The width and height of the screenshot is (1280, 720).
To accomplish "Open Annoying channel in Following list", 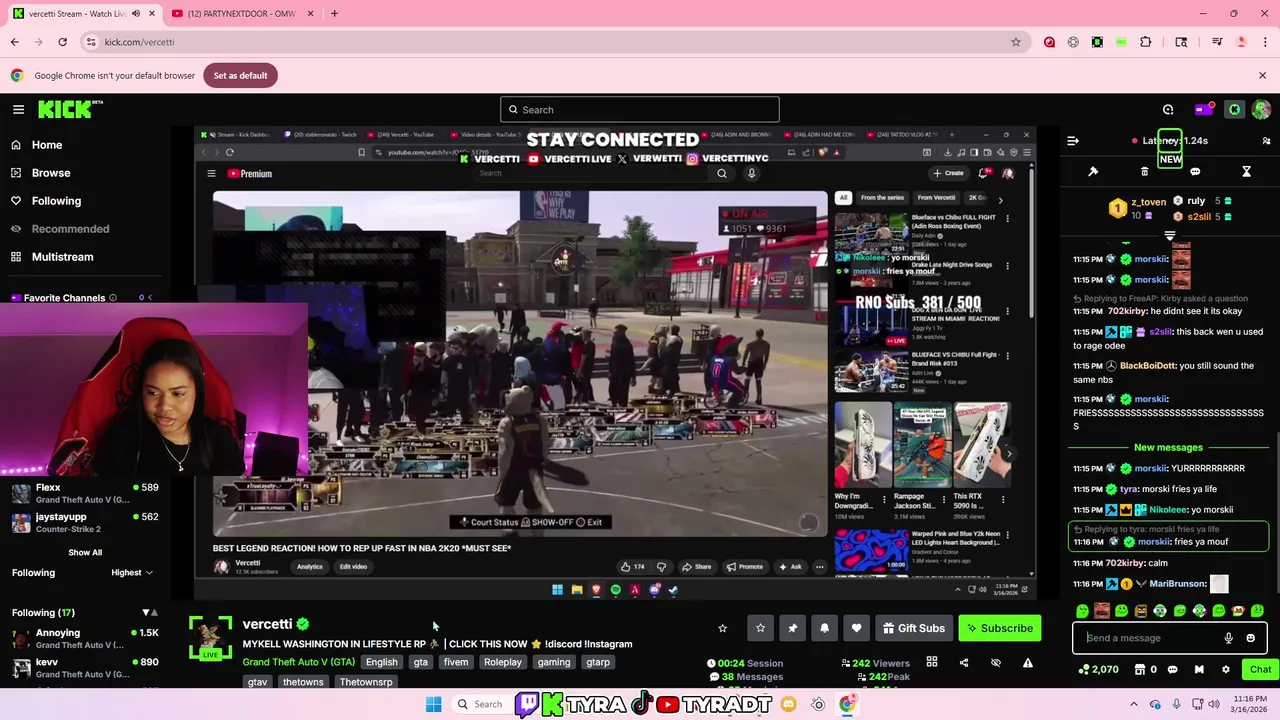I will (85, 638).
